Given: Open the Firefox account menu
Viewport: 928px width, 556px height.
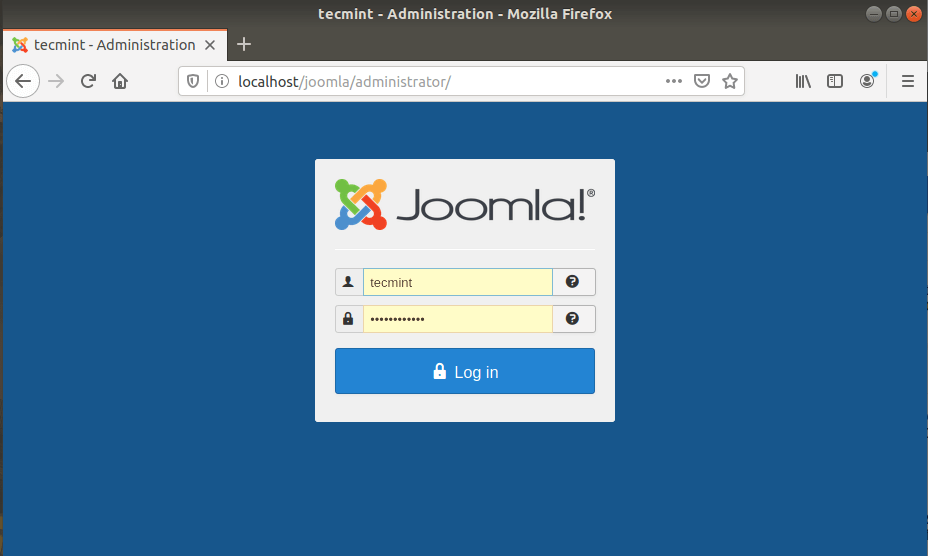Looking at the screenshot, I should point(868,81).
